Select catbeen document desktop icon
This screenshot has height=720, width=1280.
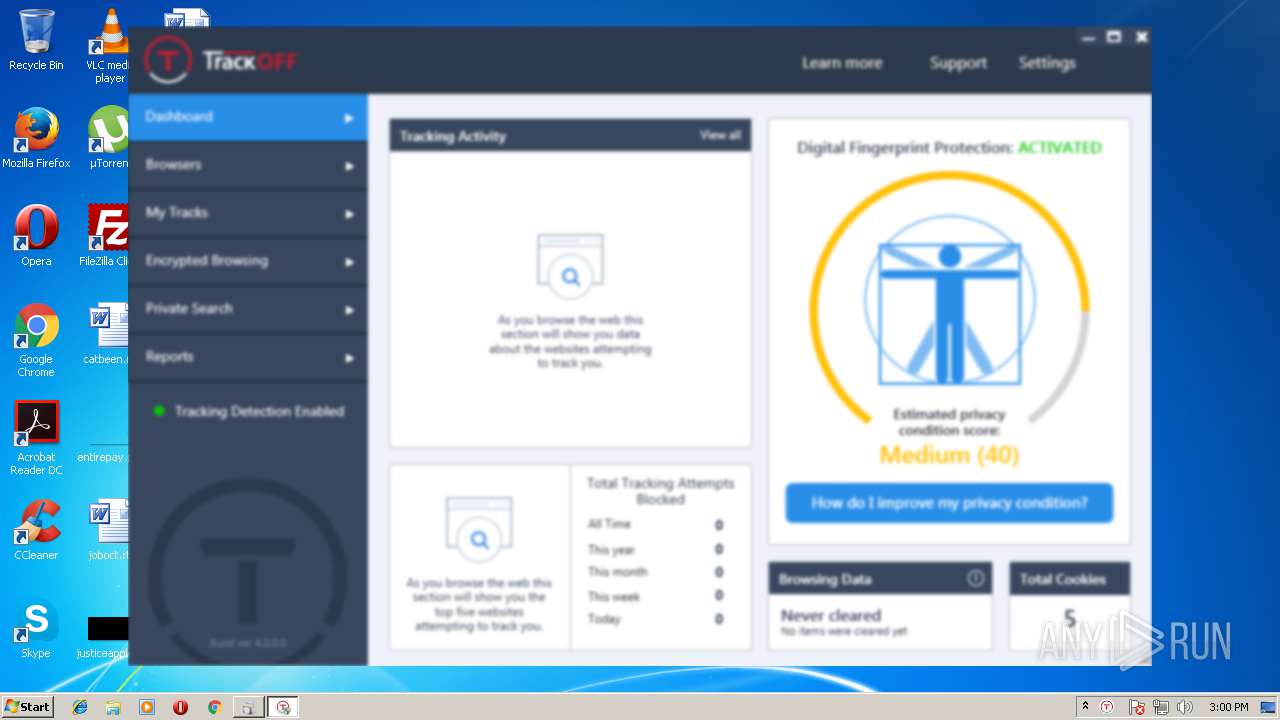pos(108,334)
